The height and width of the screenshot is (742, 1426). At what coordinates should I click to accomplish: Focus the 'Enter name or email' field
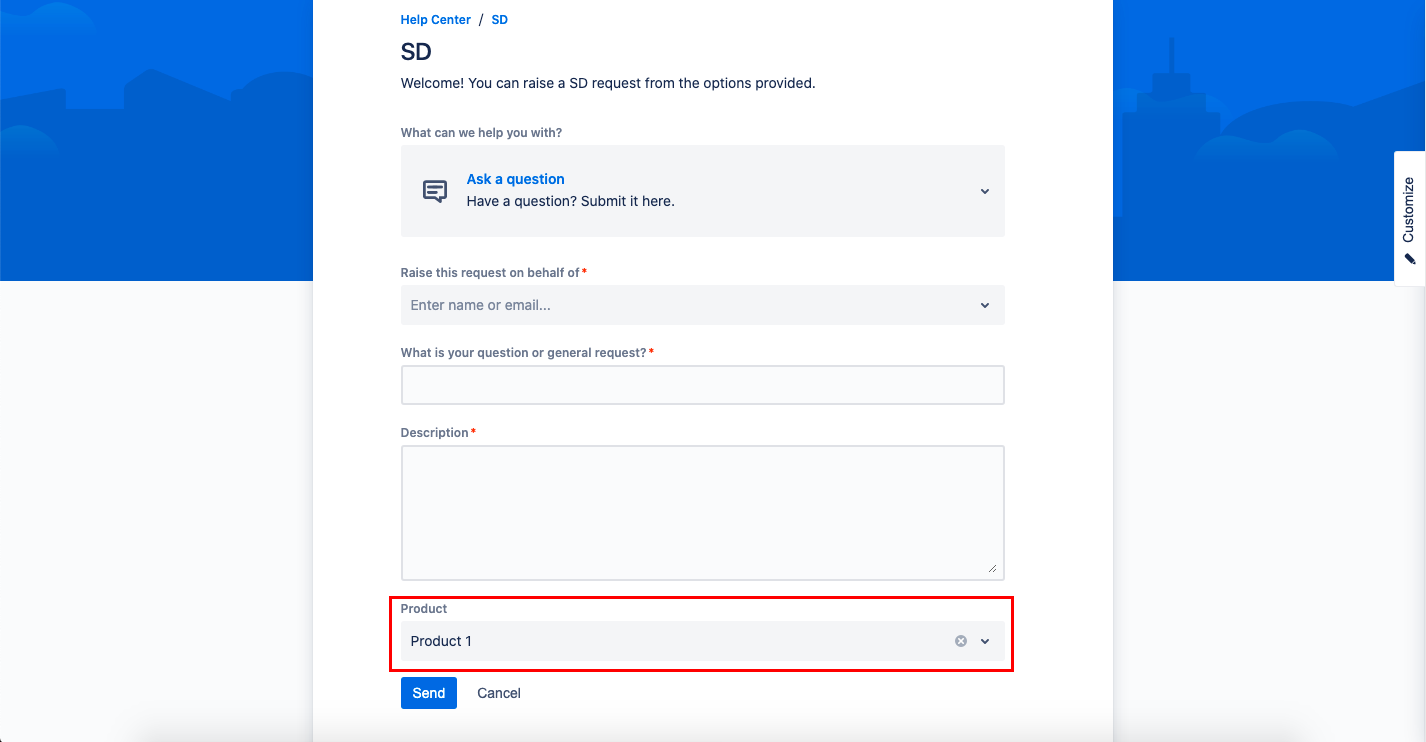(680, 305)
